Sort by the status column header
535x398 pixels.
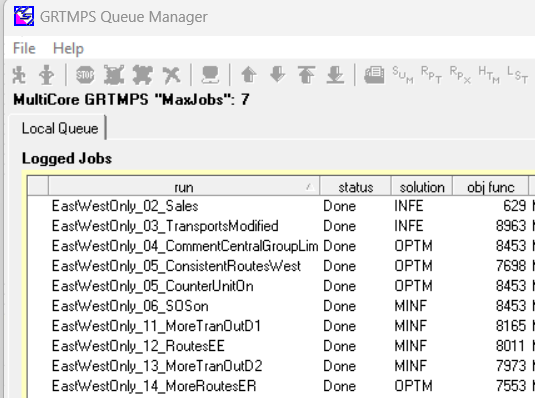point(356,187)
